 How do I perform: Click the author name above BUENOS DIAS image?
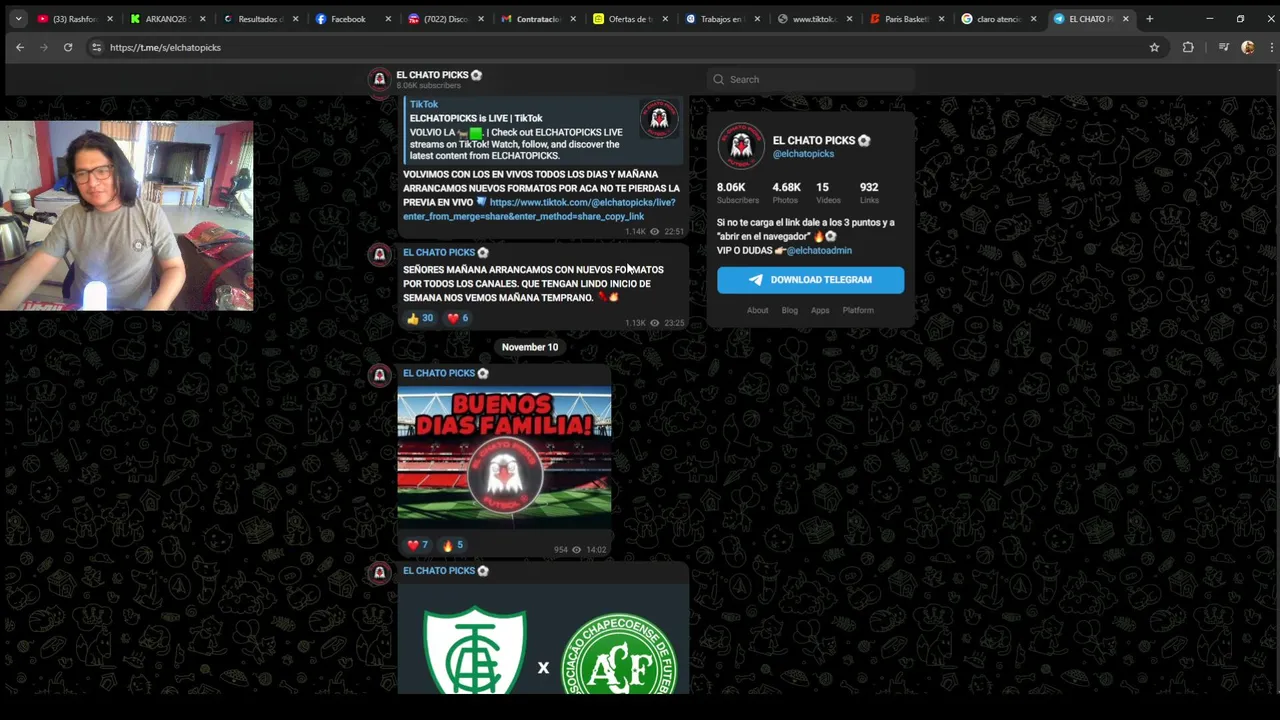pyautogui.click(x=445, y=373)
